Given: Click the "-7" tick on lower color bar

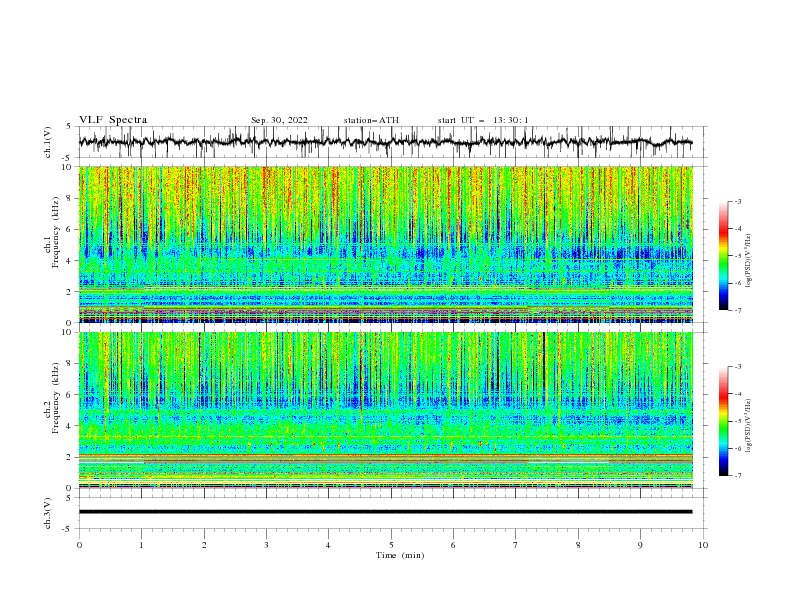Looking at the screenshot, I should coord(737,475).
